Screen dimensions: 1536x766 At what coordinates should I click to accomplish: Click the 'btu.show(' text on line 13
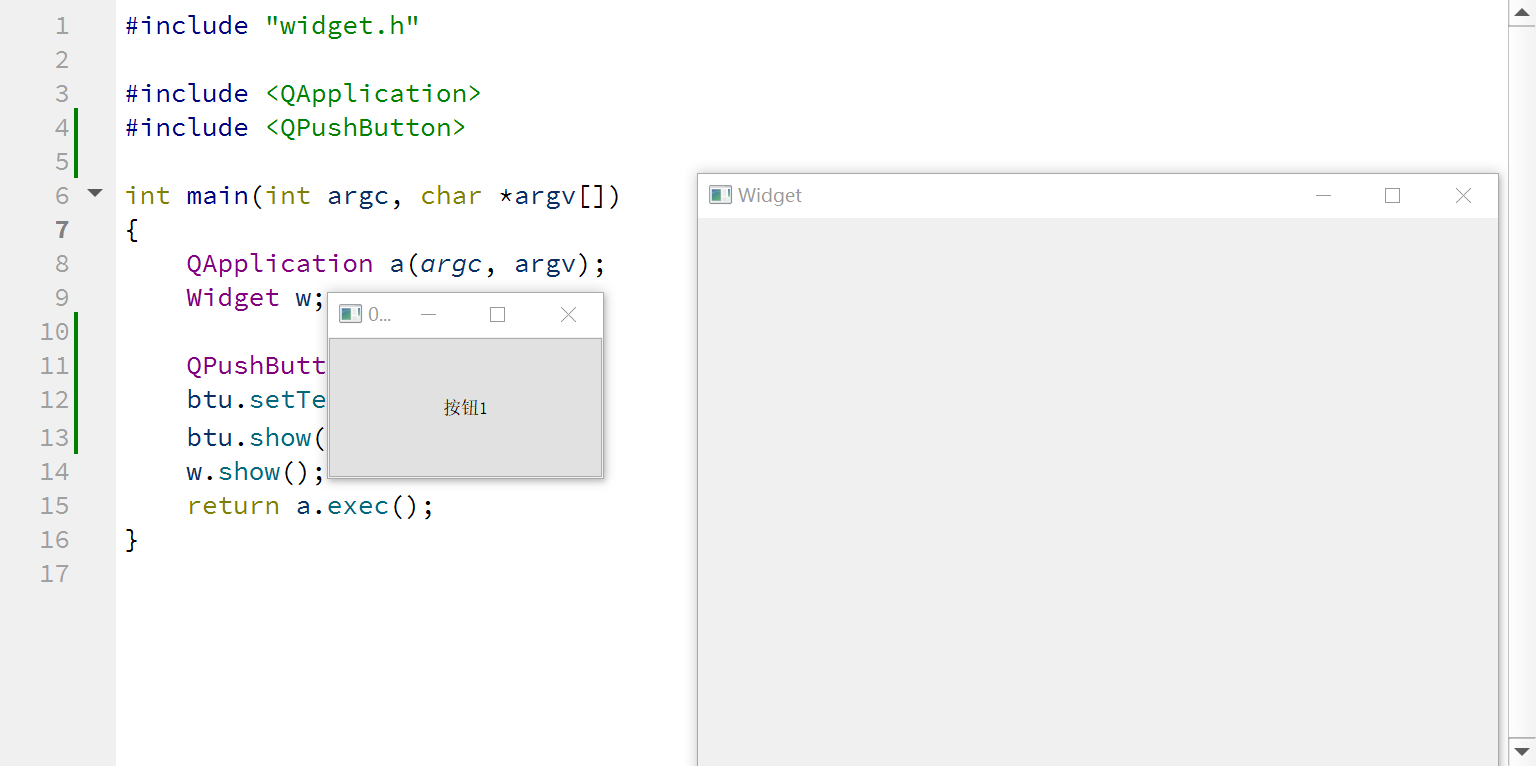256,437
